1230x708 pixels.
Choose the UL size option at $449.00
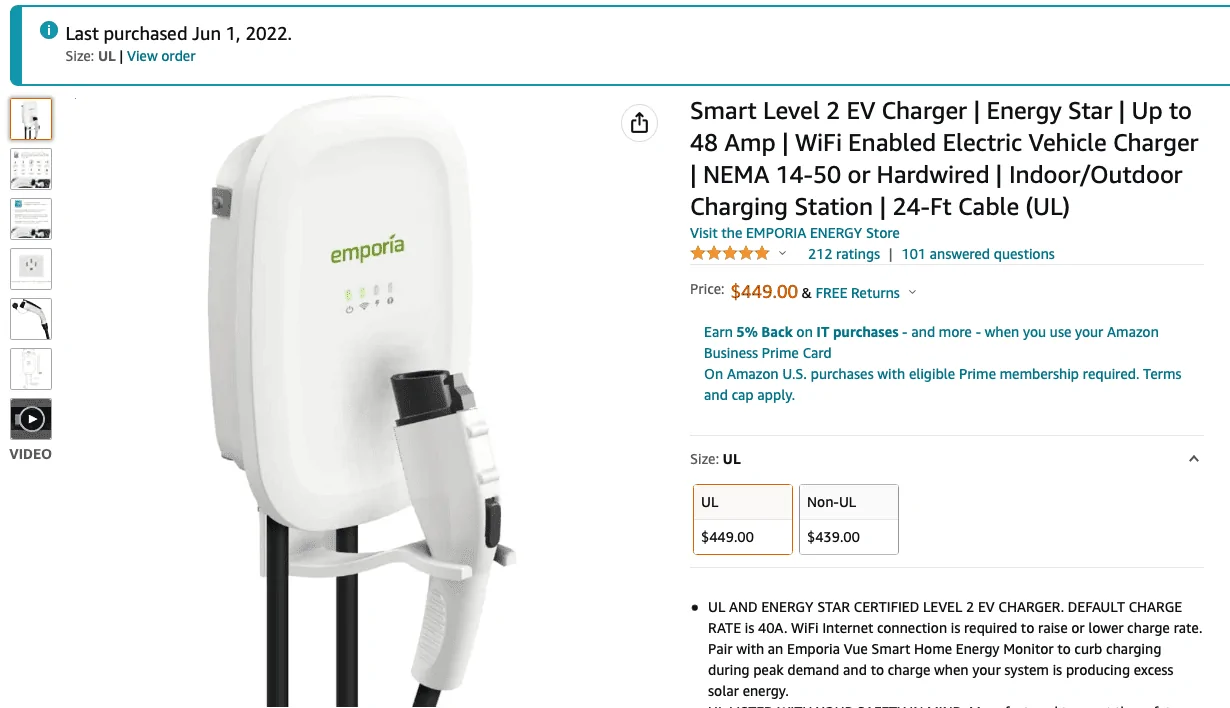tap(743, 519)
